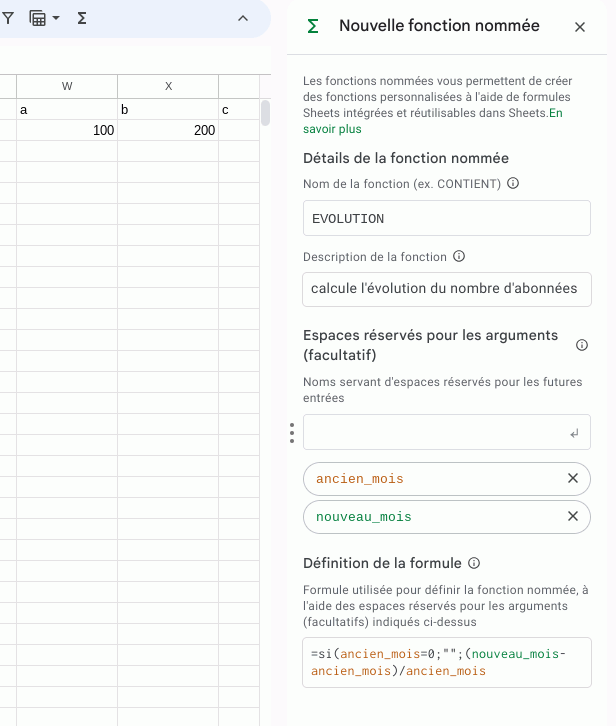Click the function description text field
The width and height of the screenshot is (616, 726).
[x=446, y=289]
